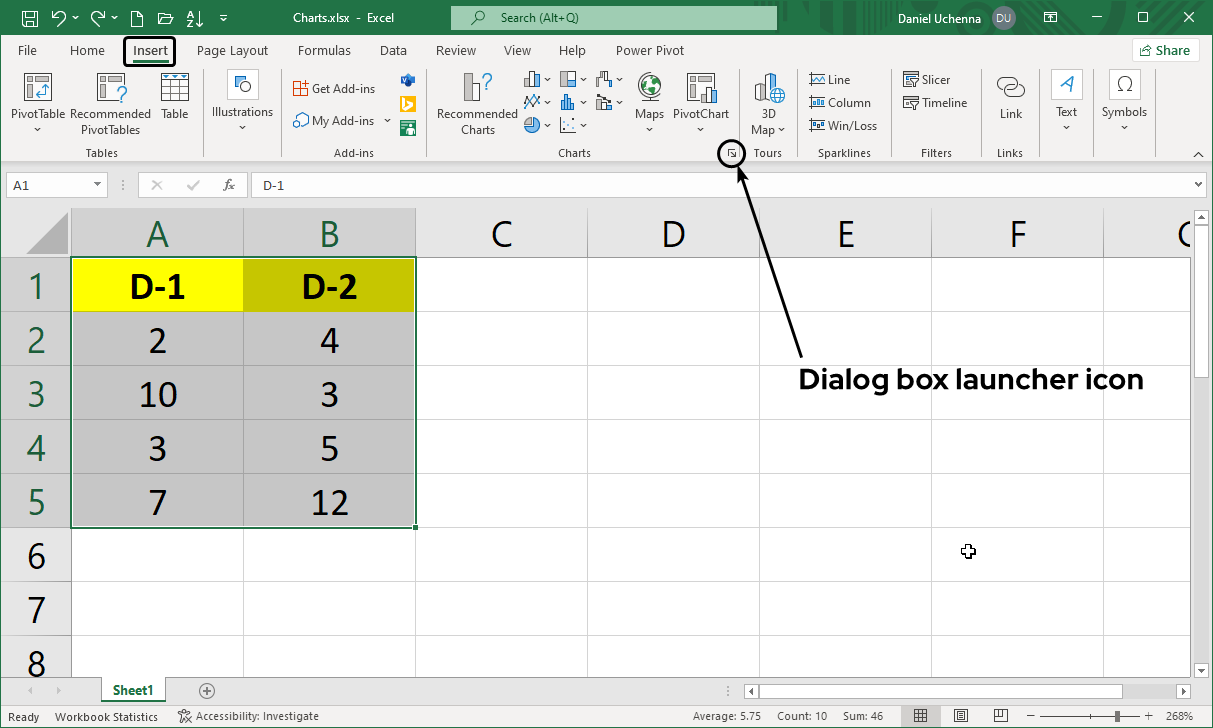1213x728 pixels.
Task: Open the Maps chart option
Action: (649, 97)
